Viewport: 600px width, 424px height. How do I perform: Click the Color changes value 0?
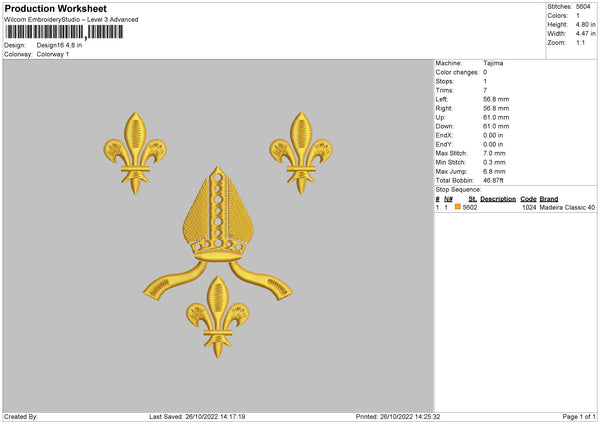pos(485,72)
